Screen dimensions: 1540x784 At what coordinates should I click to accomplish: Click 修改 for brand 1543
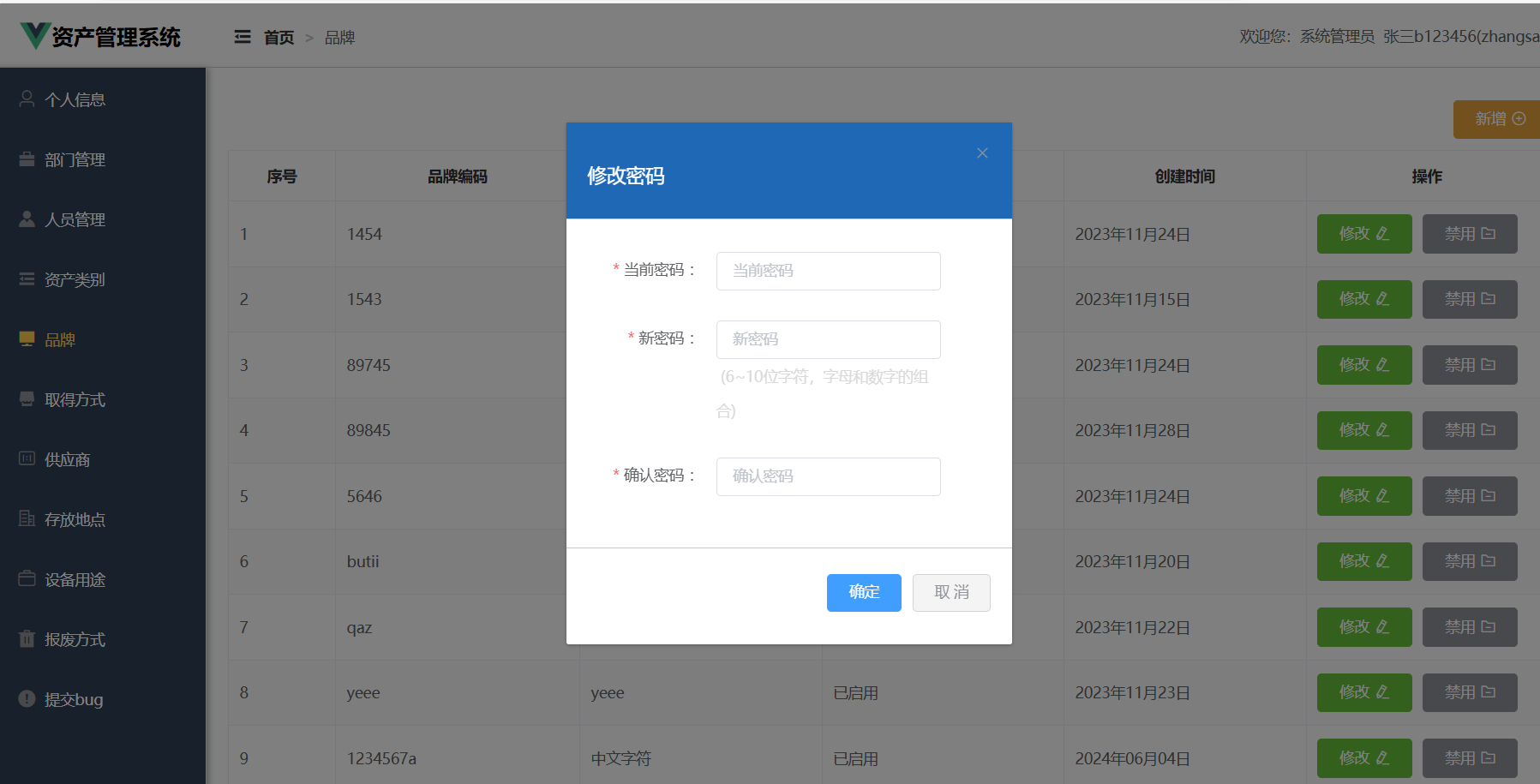[x=1364, y=299]
